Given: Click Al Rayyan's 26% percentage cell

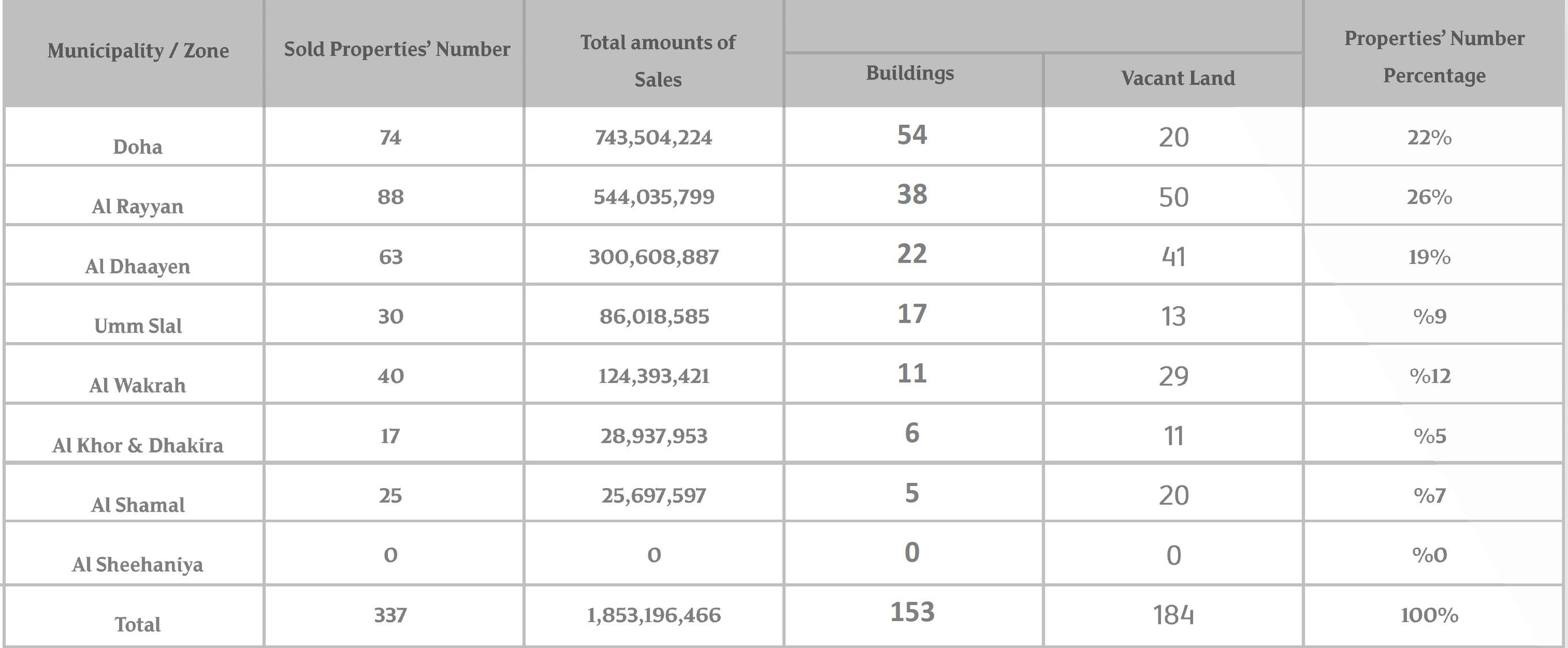Looking at the screenshot, I should click(1429, 197).
